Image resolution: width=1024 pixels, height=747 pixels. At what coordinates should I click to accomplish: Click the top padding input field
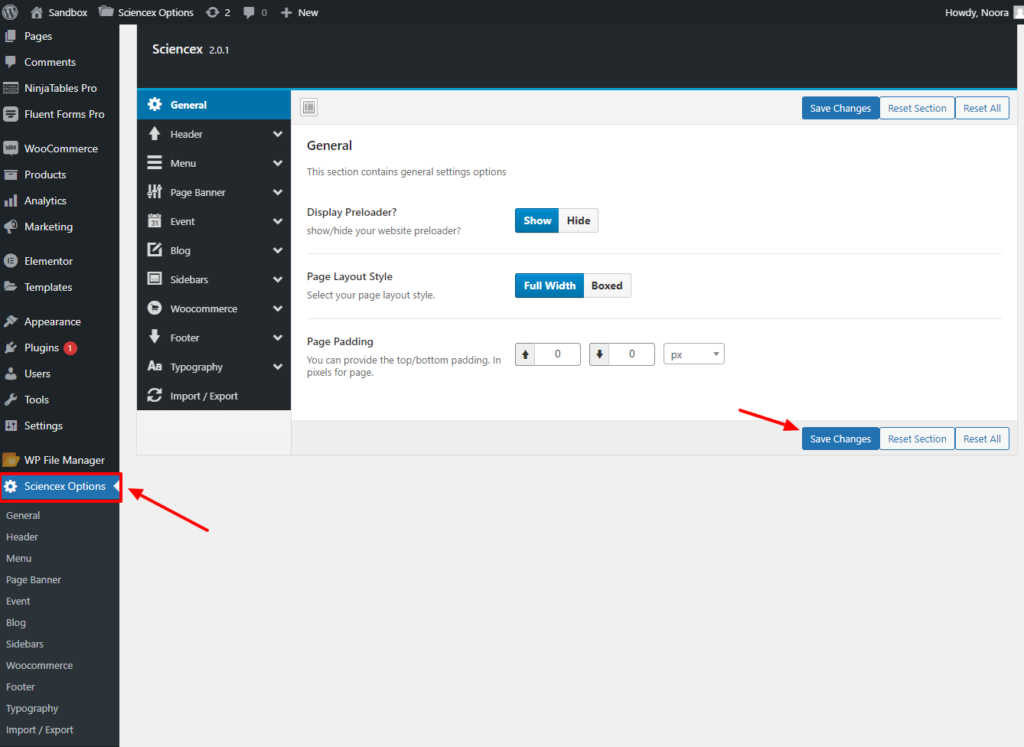pyautogui.click(x=558, y=354)
